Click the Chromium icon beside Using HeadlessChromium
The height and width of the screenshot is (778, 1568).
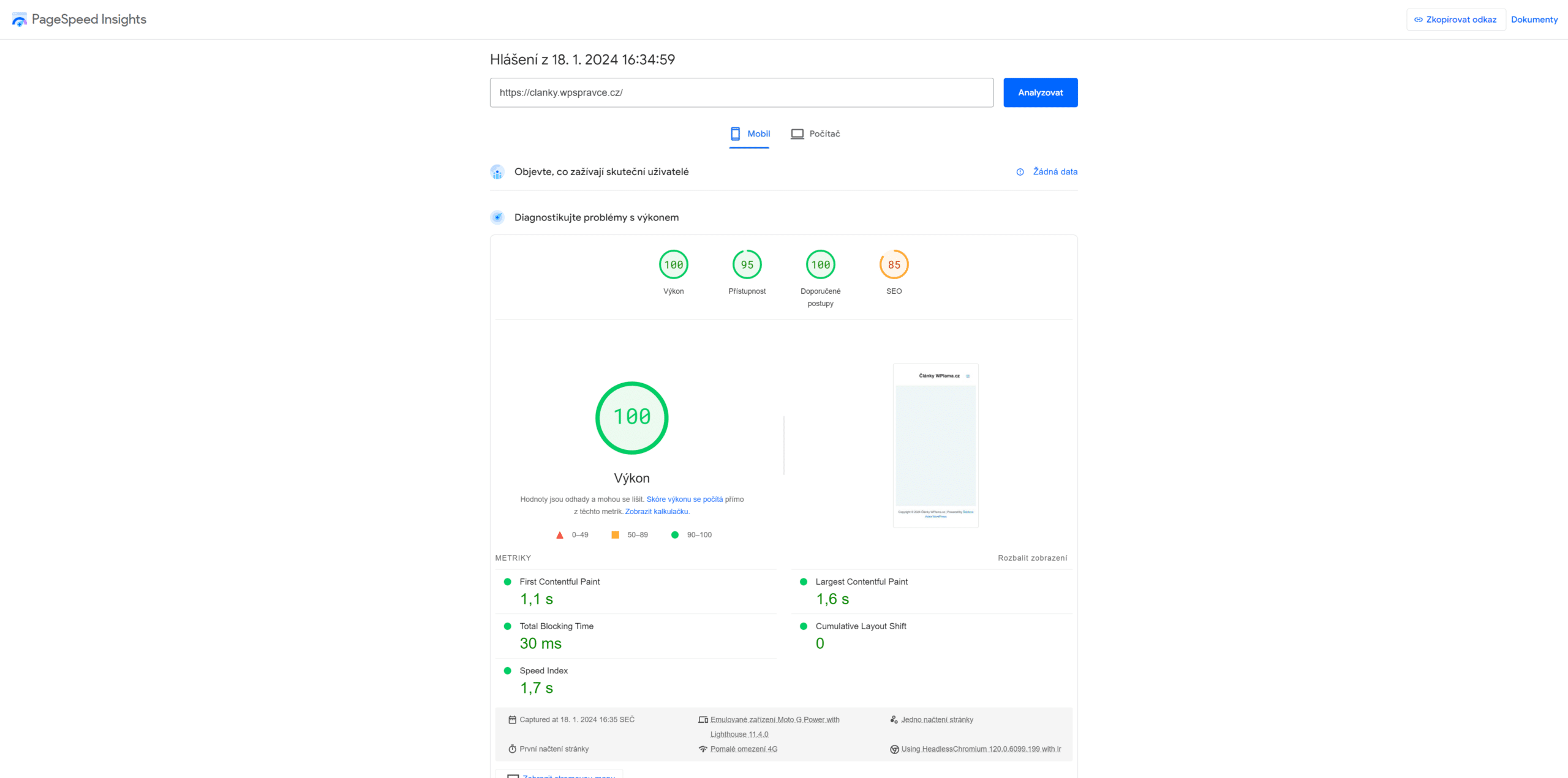894,749
